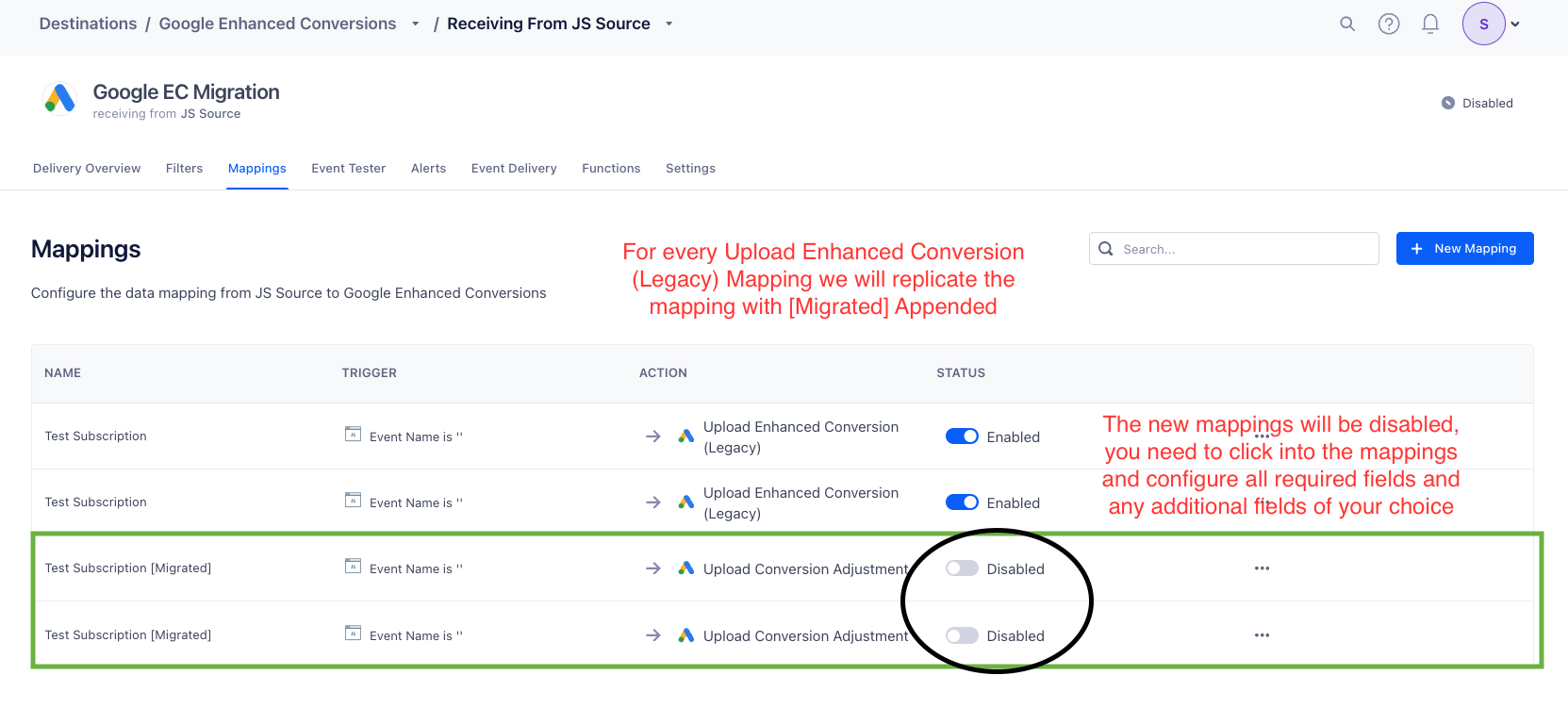Open the help question mark icon
Viewport: 1568px width, 708px height.
tap(1389, 24)
